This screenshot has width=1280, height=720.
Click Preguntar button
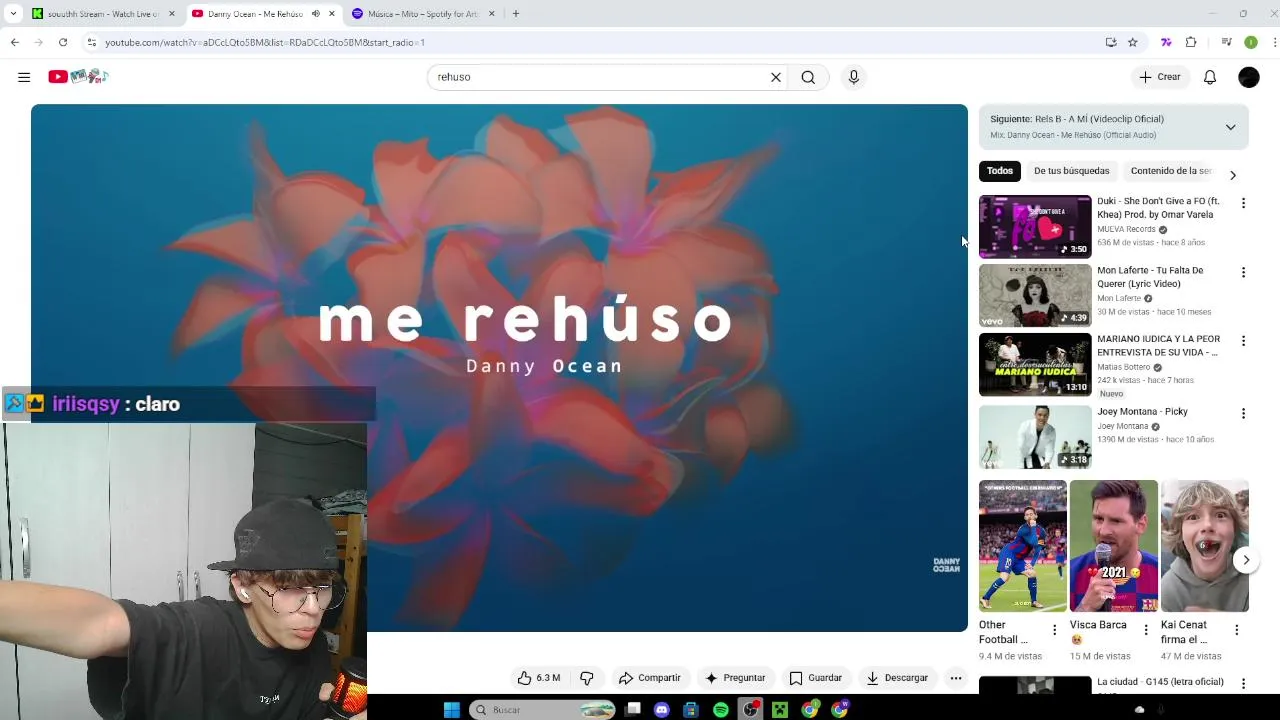tap(735, 678)
